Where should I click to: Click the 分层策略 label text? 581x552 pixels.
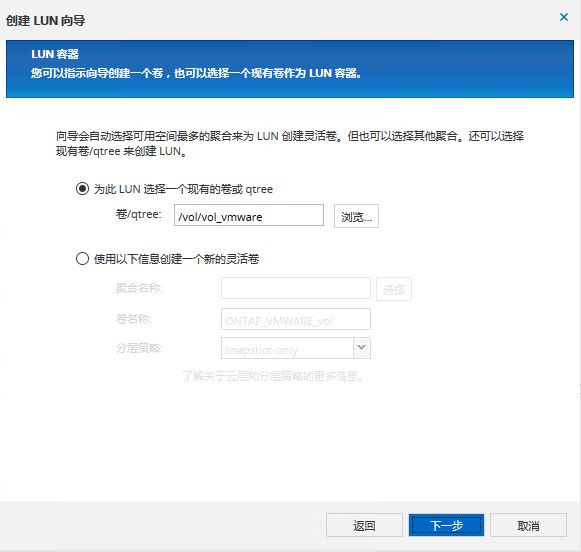139,348
